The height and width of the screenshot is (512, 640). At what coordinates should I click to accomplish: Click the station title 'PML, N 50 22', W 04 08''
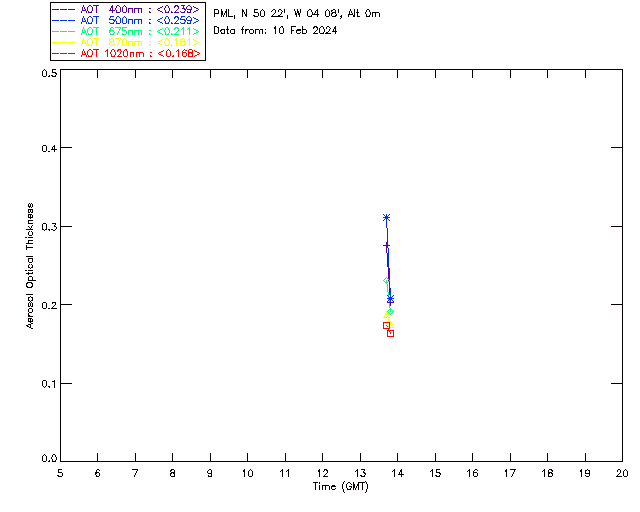pyautogui.click(x=278, y=13)
